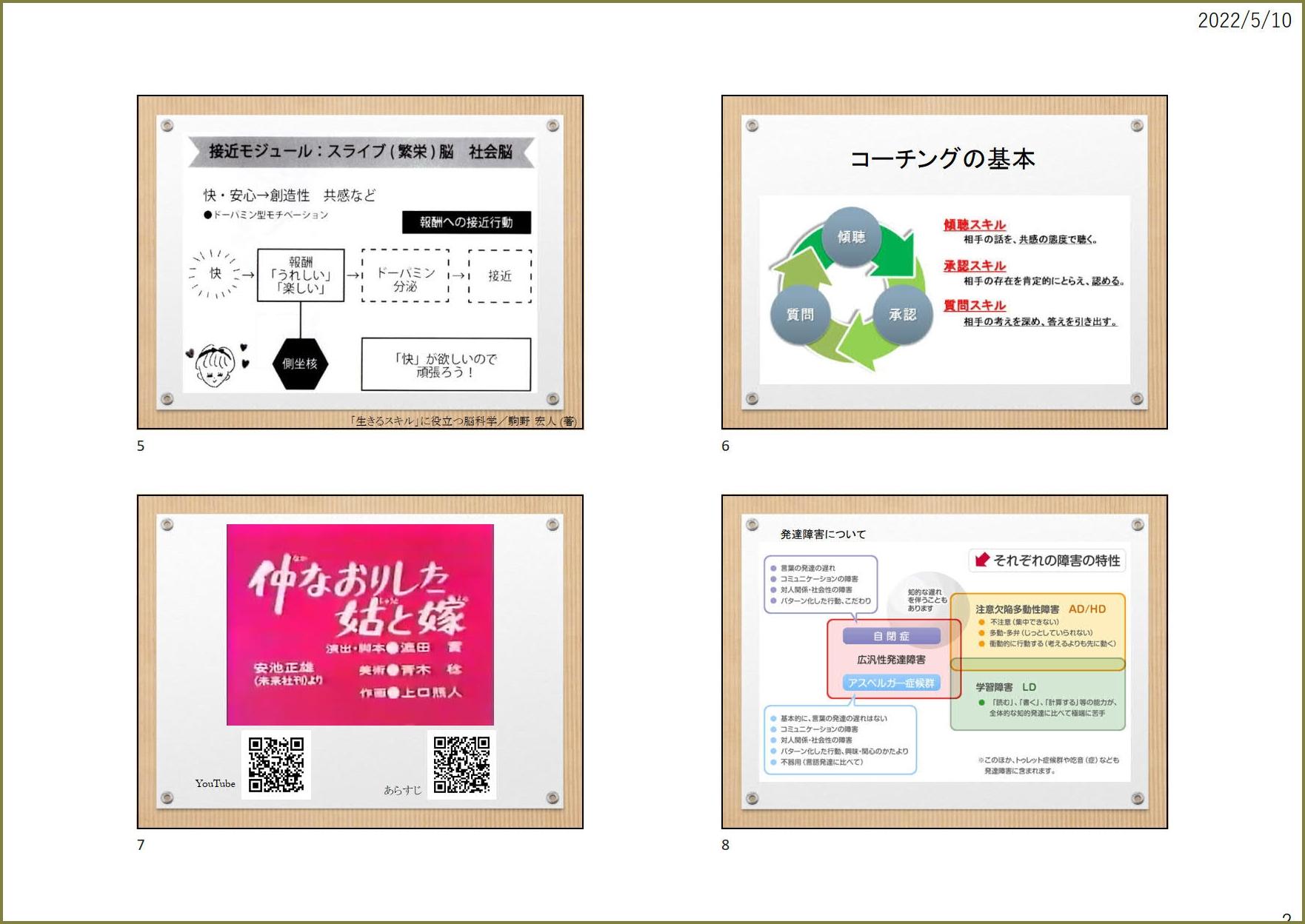Click the bullet 不注意（集中できない）
Screen dimensions: 1305x924
(x=1019, y=622)
